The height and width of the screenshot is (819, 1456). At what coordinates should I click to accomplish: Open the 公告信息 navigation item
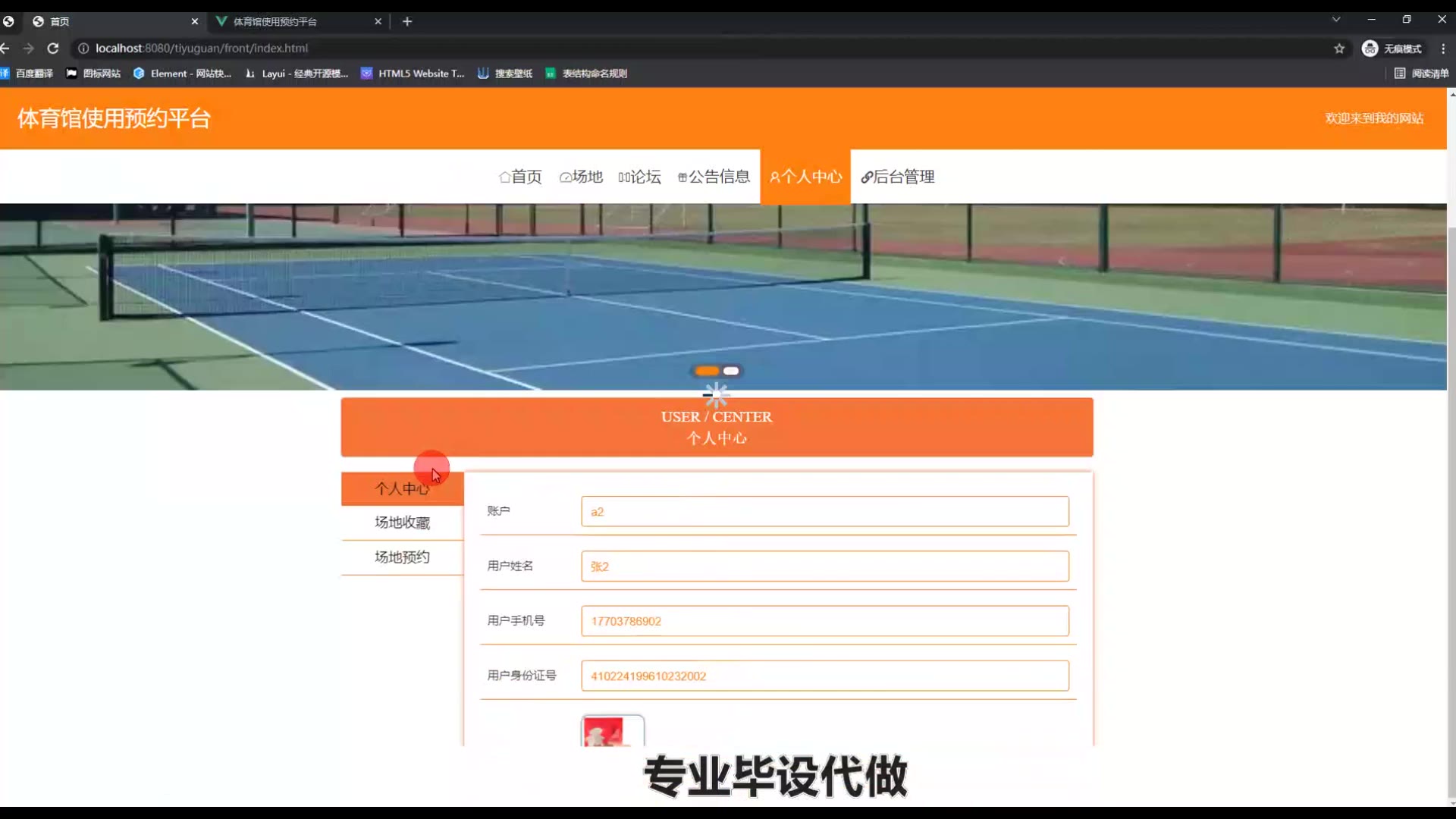click(714, 177)
